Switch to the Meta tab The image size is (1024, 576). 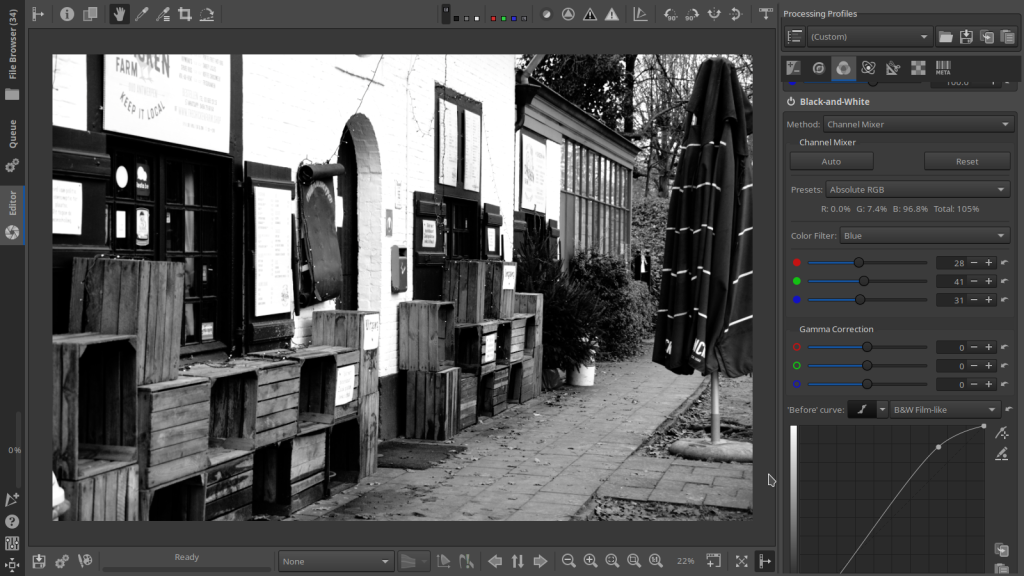coord(943,67)
